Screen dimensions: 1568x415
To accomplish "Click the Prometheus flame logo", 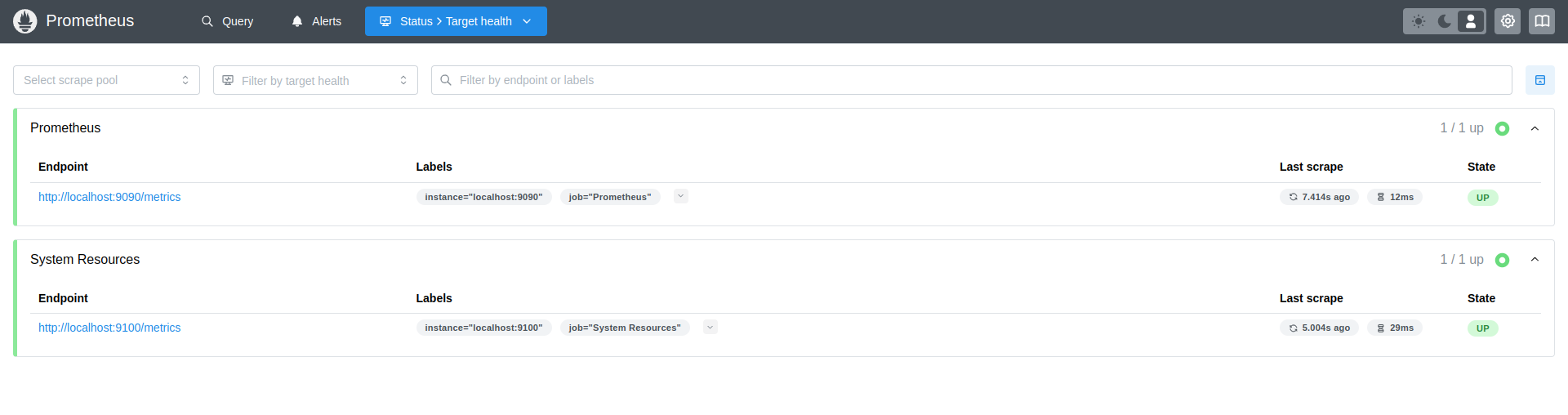I will pyautogui.click(x=25, y=21).
